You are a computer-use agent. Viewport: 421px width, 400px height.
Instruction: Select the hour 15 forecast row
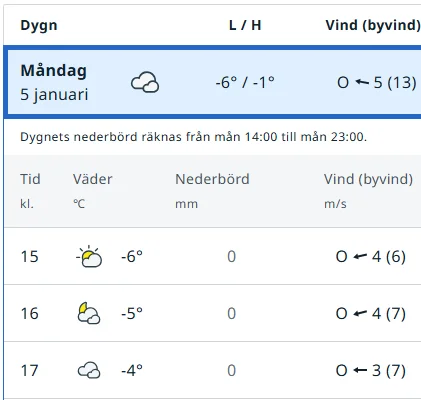(213, 256)
